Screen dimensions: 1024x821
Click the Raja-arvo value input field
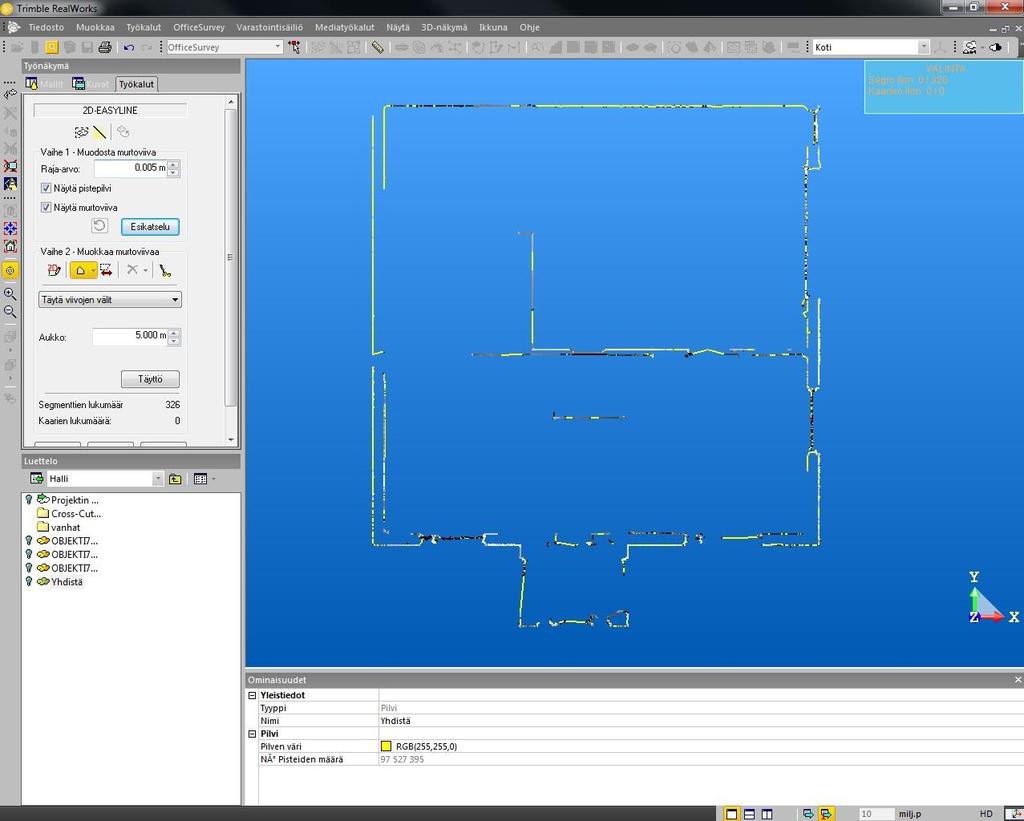130,168
